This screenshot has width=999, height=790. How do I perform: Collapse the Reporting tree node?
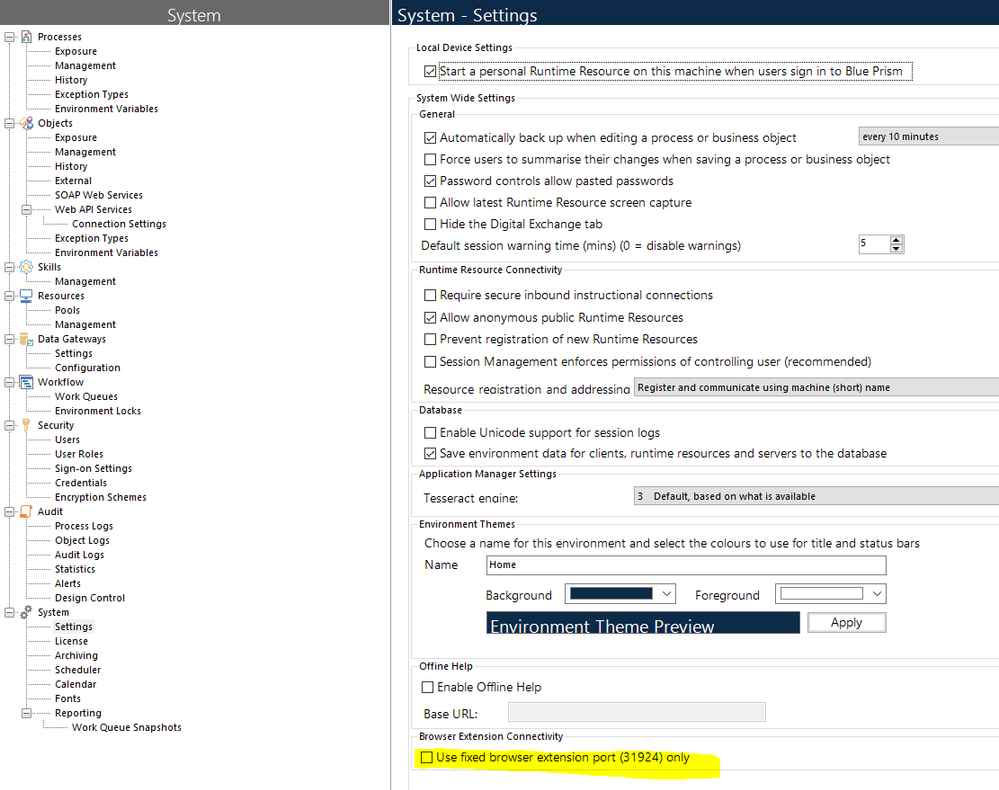tap(26, 713)
